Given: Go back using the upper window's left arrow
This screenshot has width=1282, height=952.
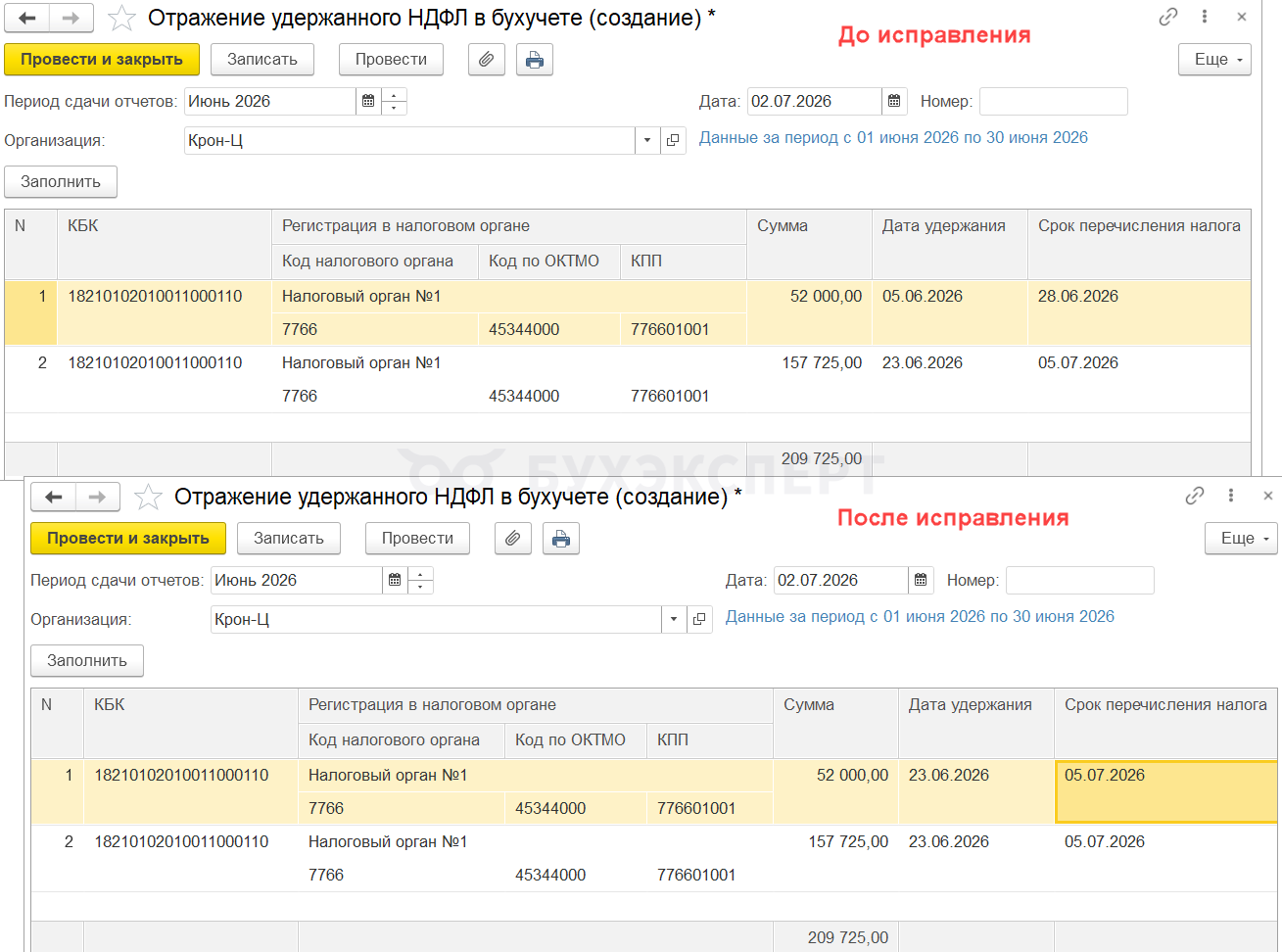Looking at the screenshot, I should click(27, 18).
